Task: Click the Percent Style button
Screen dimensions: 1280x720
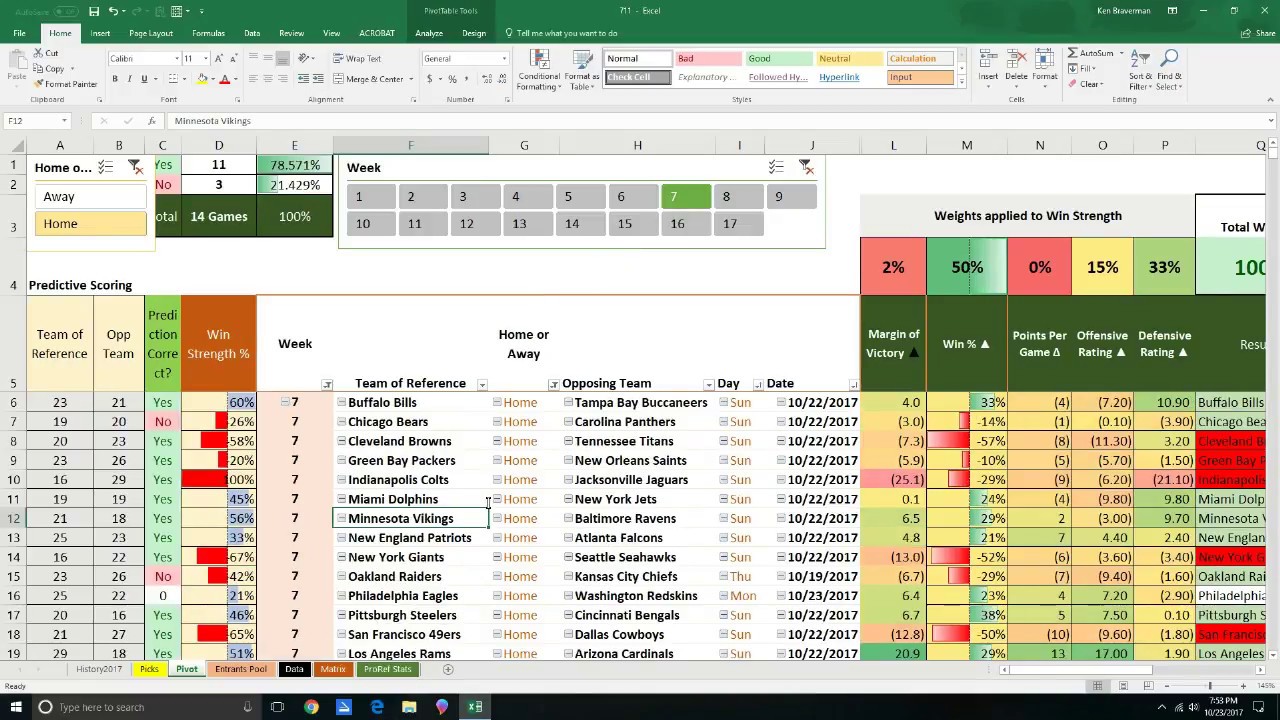Action: pyautogui.click(x=452, y=79)
